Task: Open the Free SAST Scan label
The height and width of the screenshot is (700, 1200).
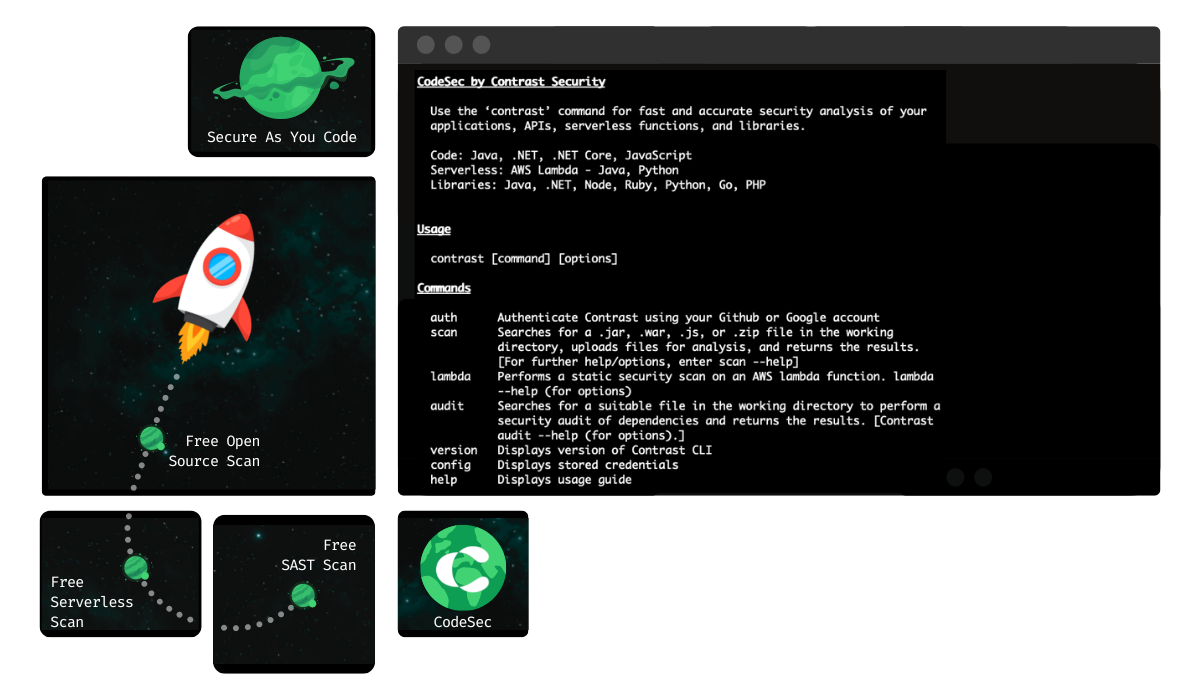Action: tap(318, 555)
